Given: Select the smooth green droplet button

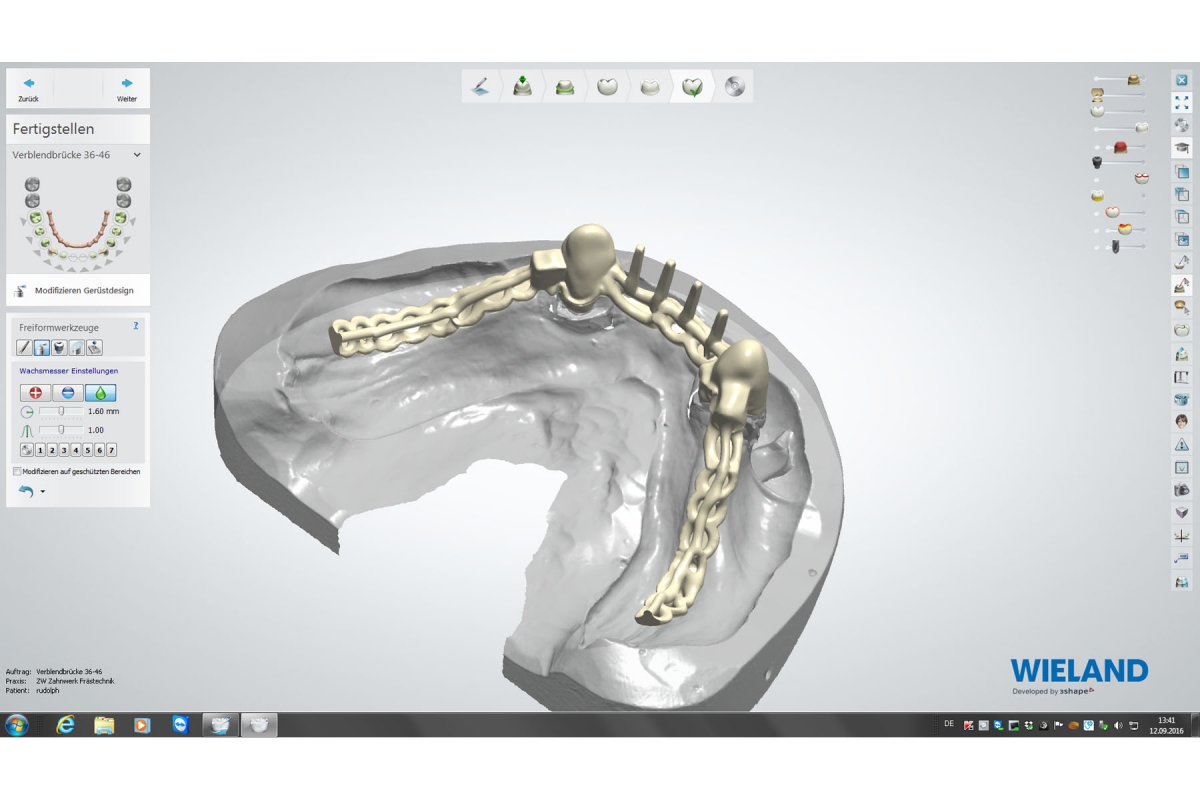Looking at the screenshot, I should coord(100,393).
